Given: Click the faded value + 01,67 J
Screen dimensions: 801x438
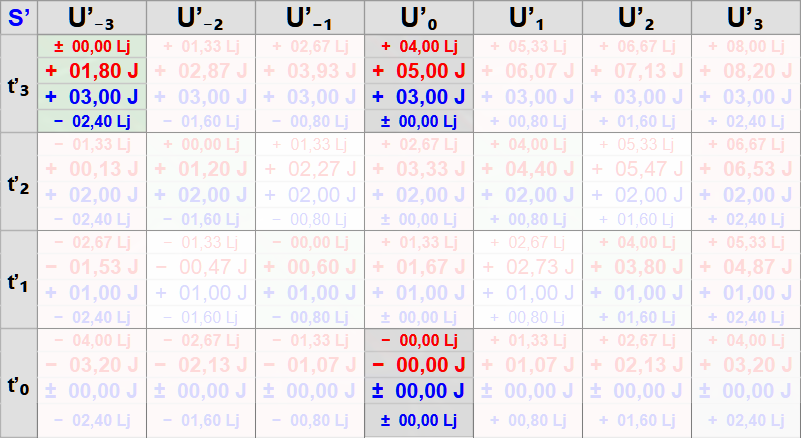Looking at the screenshot, I should coord(419,267).
